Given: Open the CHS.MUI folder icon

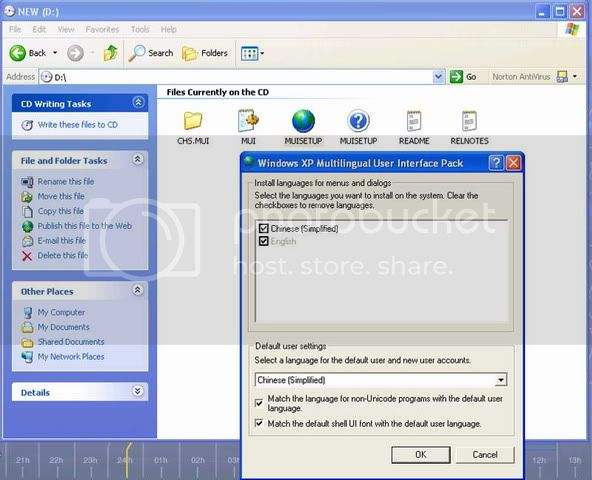Looking at the screenshot, I should tap(193, 121).
